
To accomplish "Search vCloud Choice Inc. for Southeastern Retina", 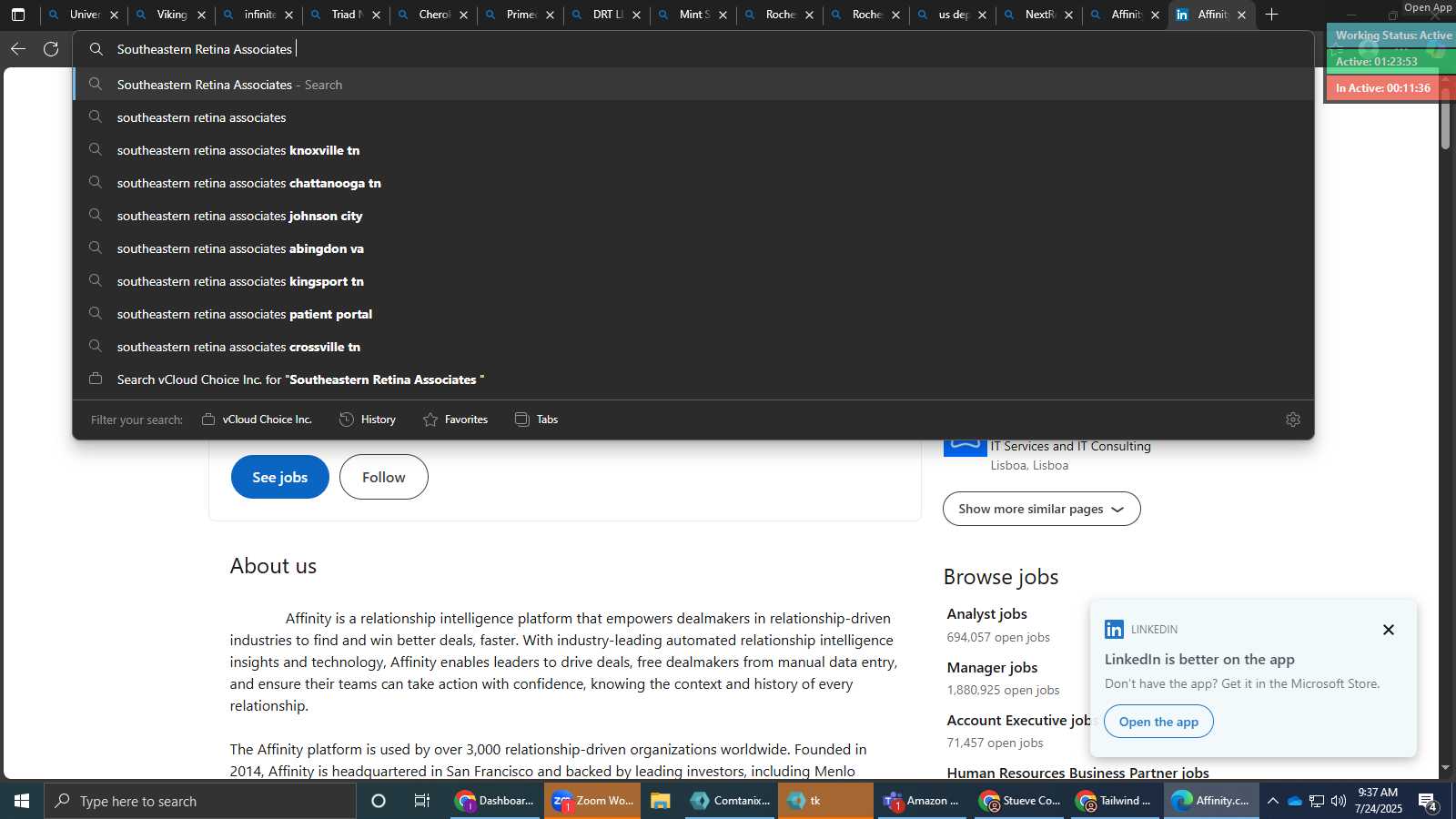I will [x=693, y=379].
